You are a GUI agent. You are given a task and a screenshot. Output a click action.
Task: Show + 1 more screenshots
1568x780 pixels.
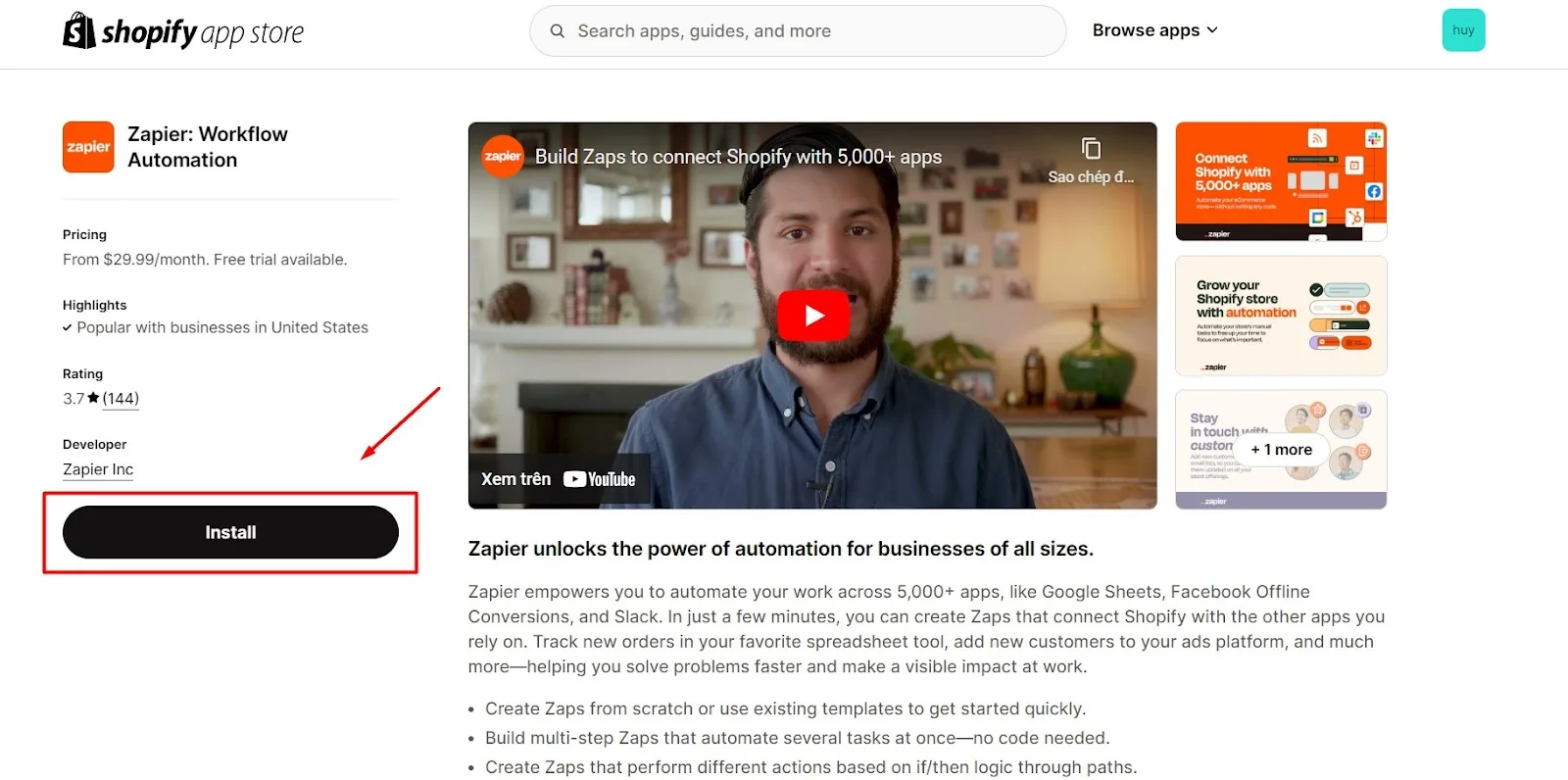coord(1281,450)
